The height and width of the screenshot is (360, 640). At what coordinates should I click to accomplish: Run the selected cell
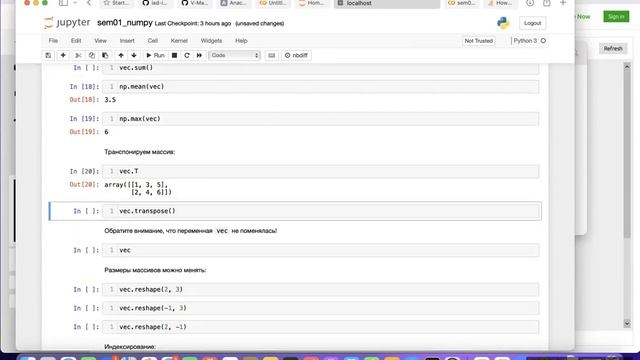tap(155, 56)
